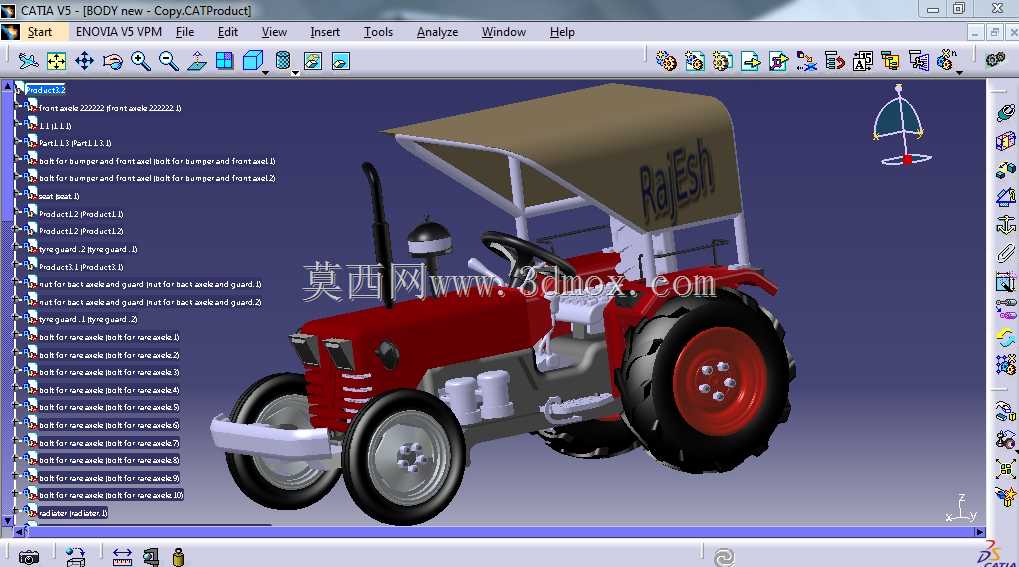This screenshot has height=567, width=1019.
Task: Click the double-gear workbench icon
Action: click(995, 60)
